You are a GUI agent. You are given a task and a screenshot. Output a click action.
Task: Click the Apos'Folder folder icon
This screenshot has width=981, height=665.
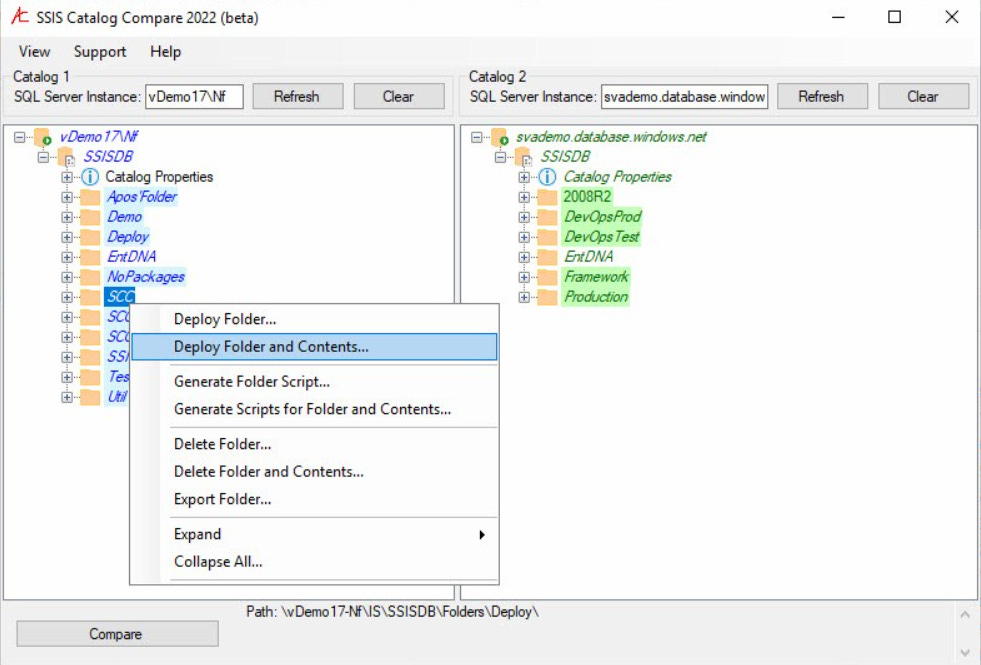coord(90,197)
